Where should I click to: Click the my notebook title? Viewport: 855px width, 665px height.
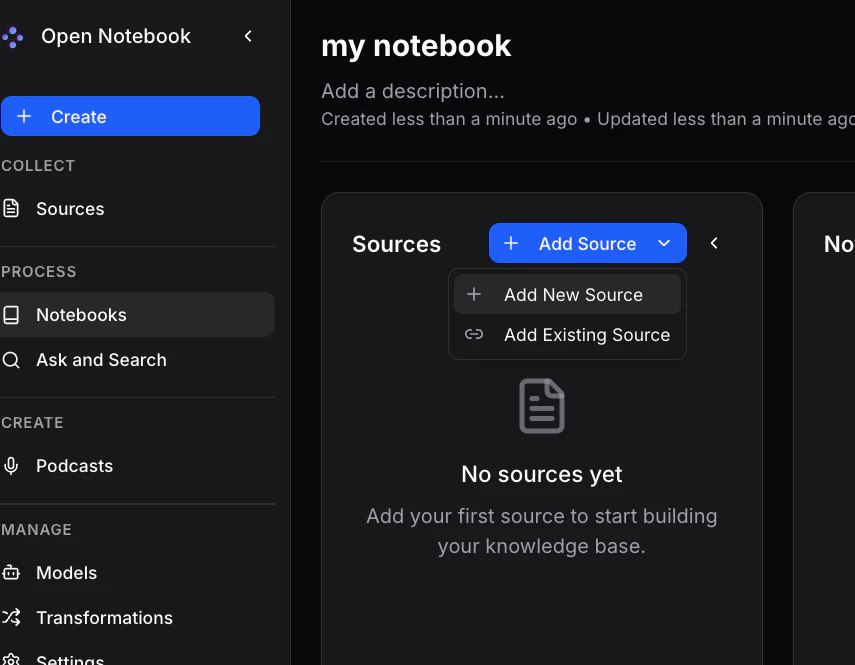(x=416, y=46)
